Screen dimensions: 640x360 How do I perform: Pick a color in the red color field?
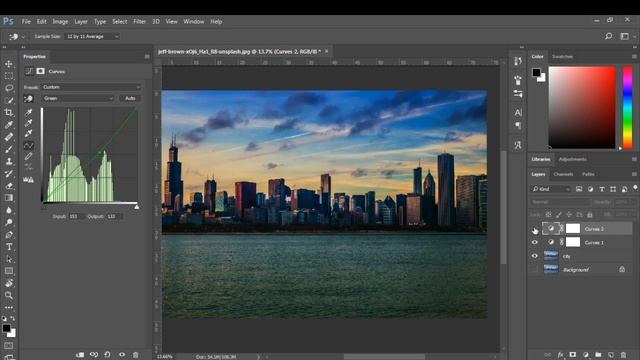pyautogui.click(x=582, y=107)
